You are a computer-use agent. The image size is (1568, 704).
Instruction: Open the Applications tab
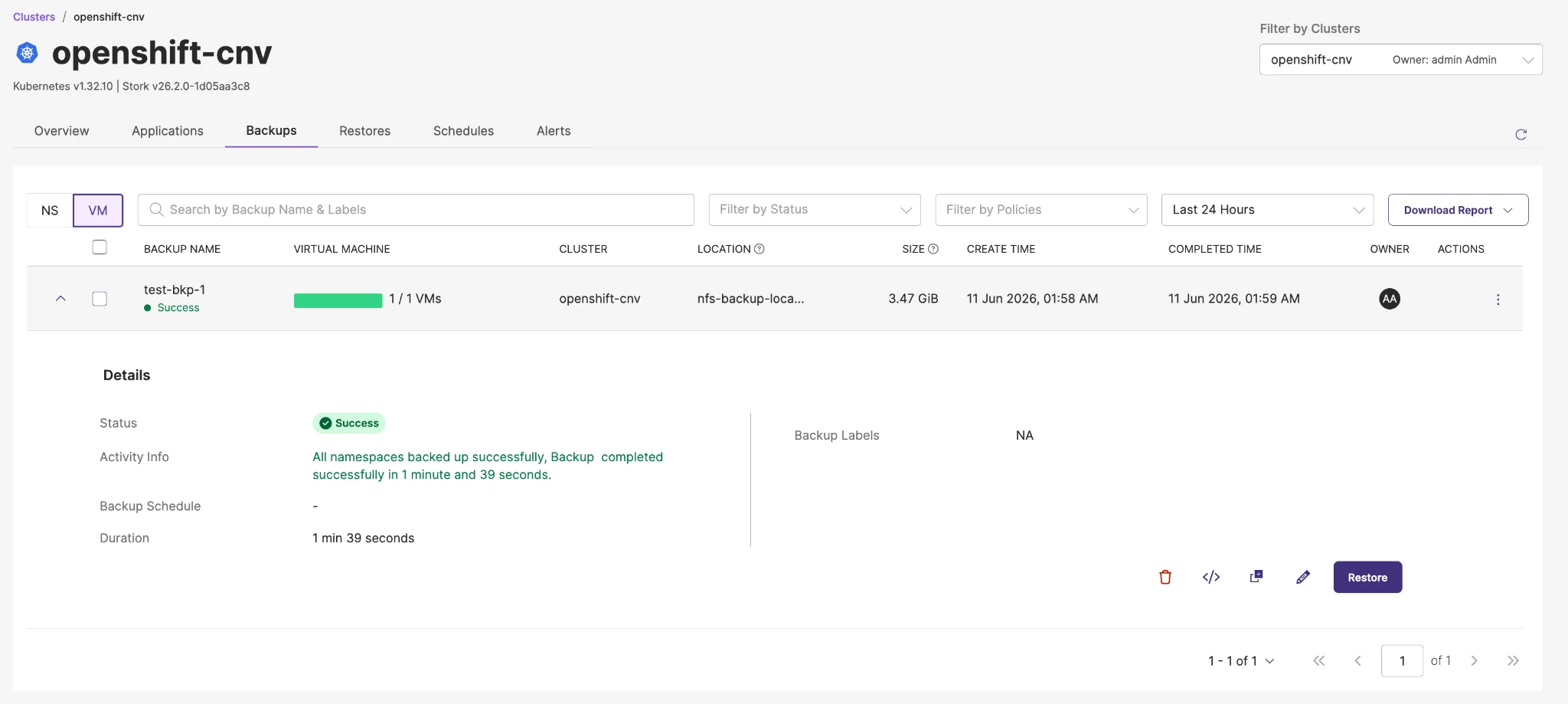click(x=168, y=131)
